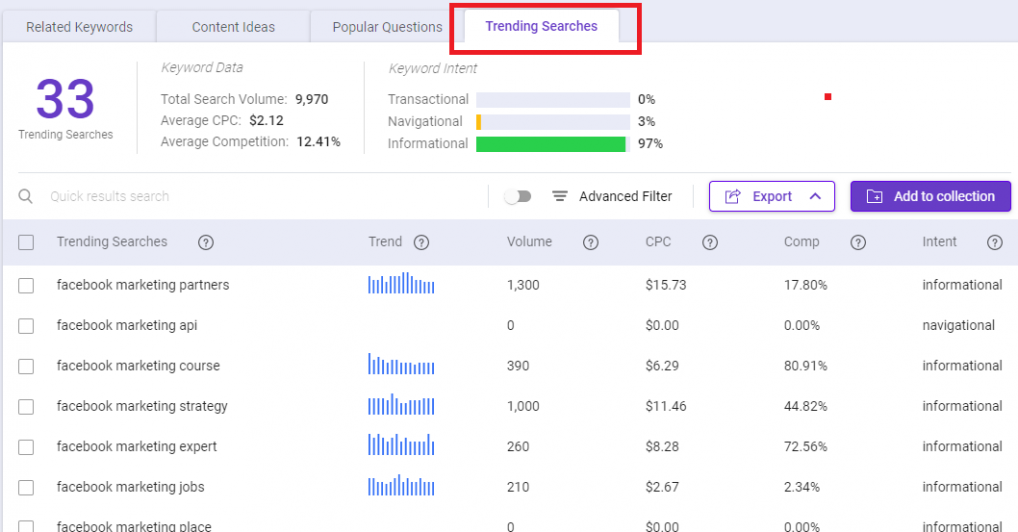Click the Informational intent green bar

coord(551,144)
